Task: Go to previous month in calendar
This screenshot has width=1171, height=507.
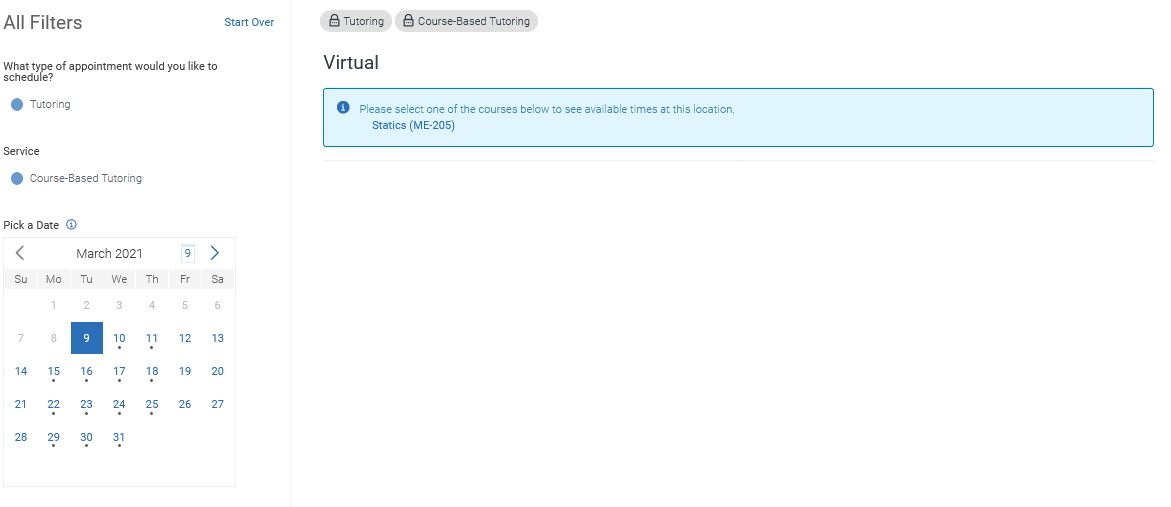Action: click(20, 253)
